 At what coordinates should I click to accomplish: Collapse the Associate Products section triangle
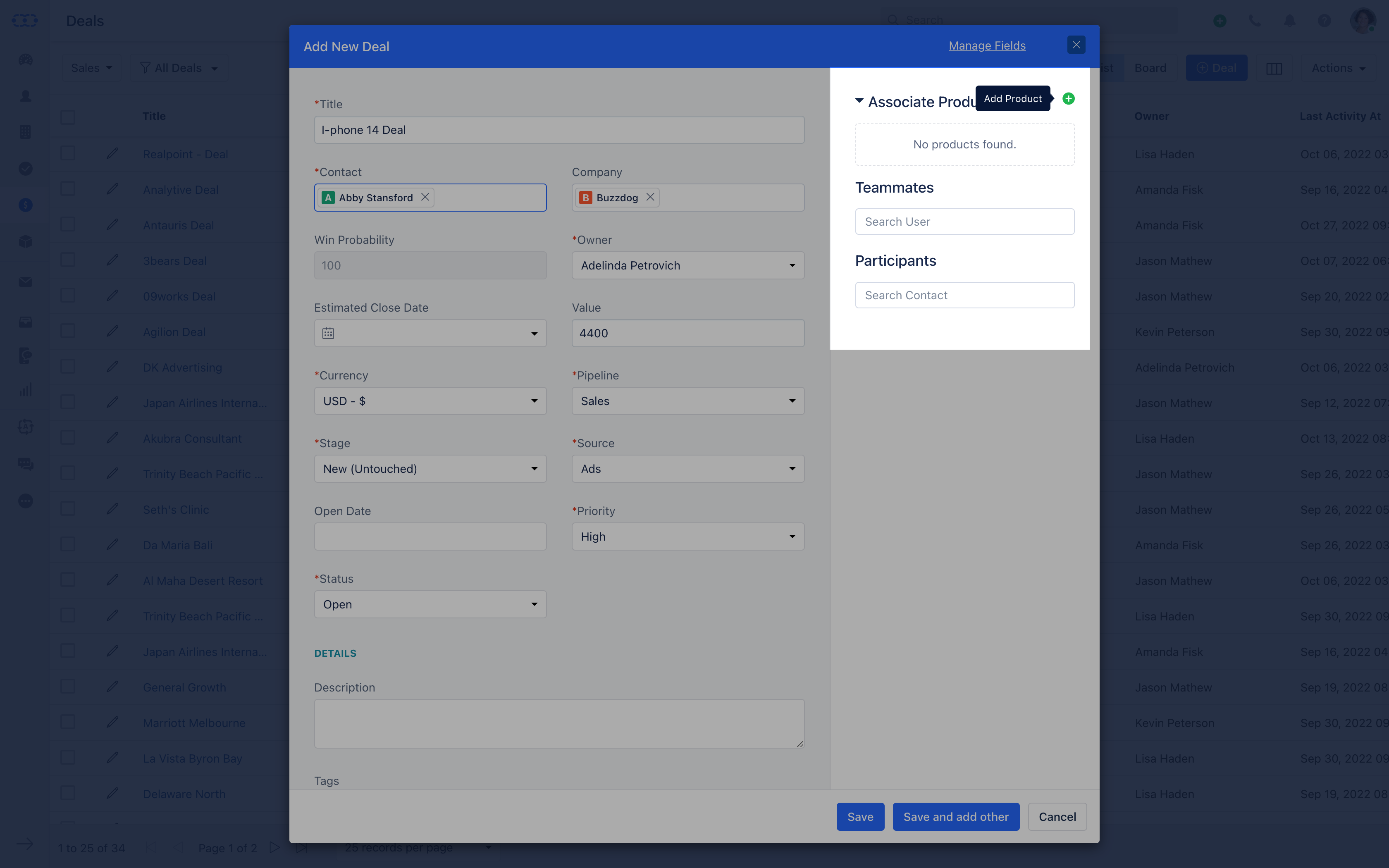coord(859,100)
